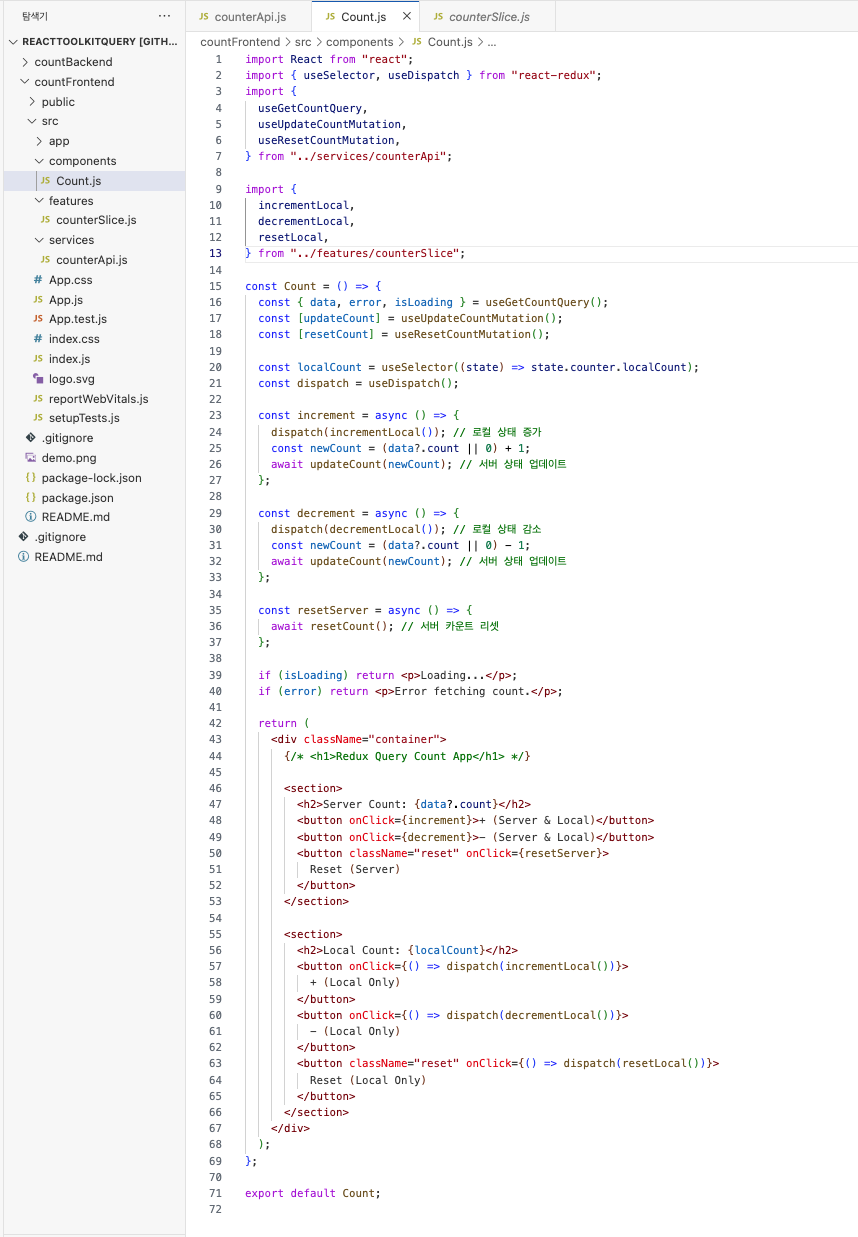Click the breadcrumb trailing ellipsis symbol
858x1237 pixels.
point(492,42)
